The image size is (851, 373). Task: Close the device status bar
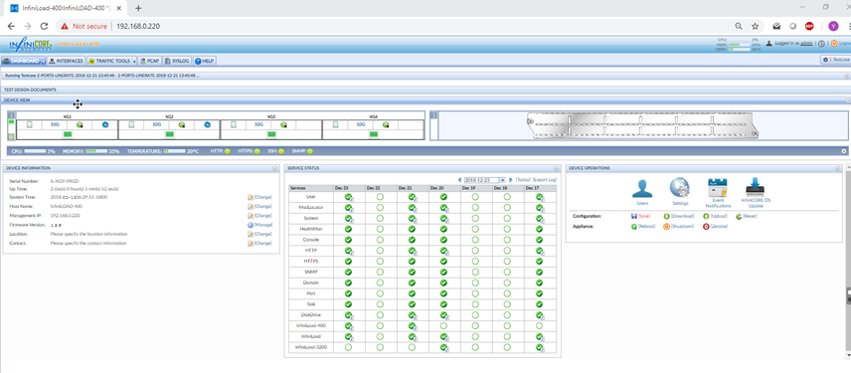844,151
